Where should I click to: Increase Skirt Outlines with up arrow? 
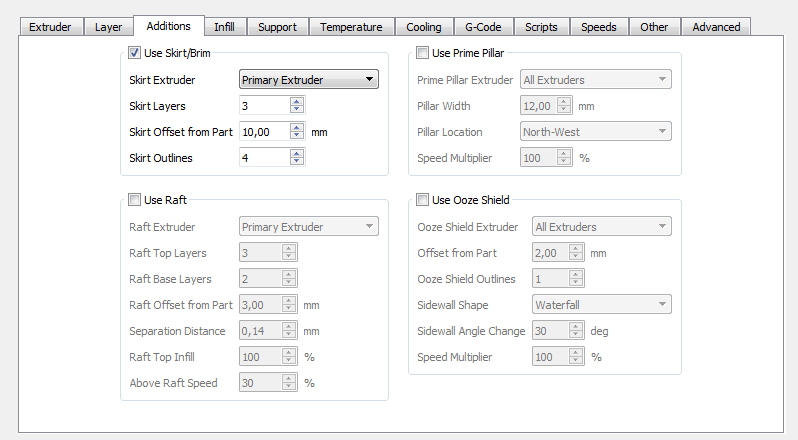coord(296,152)
